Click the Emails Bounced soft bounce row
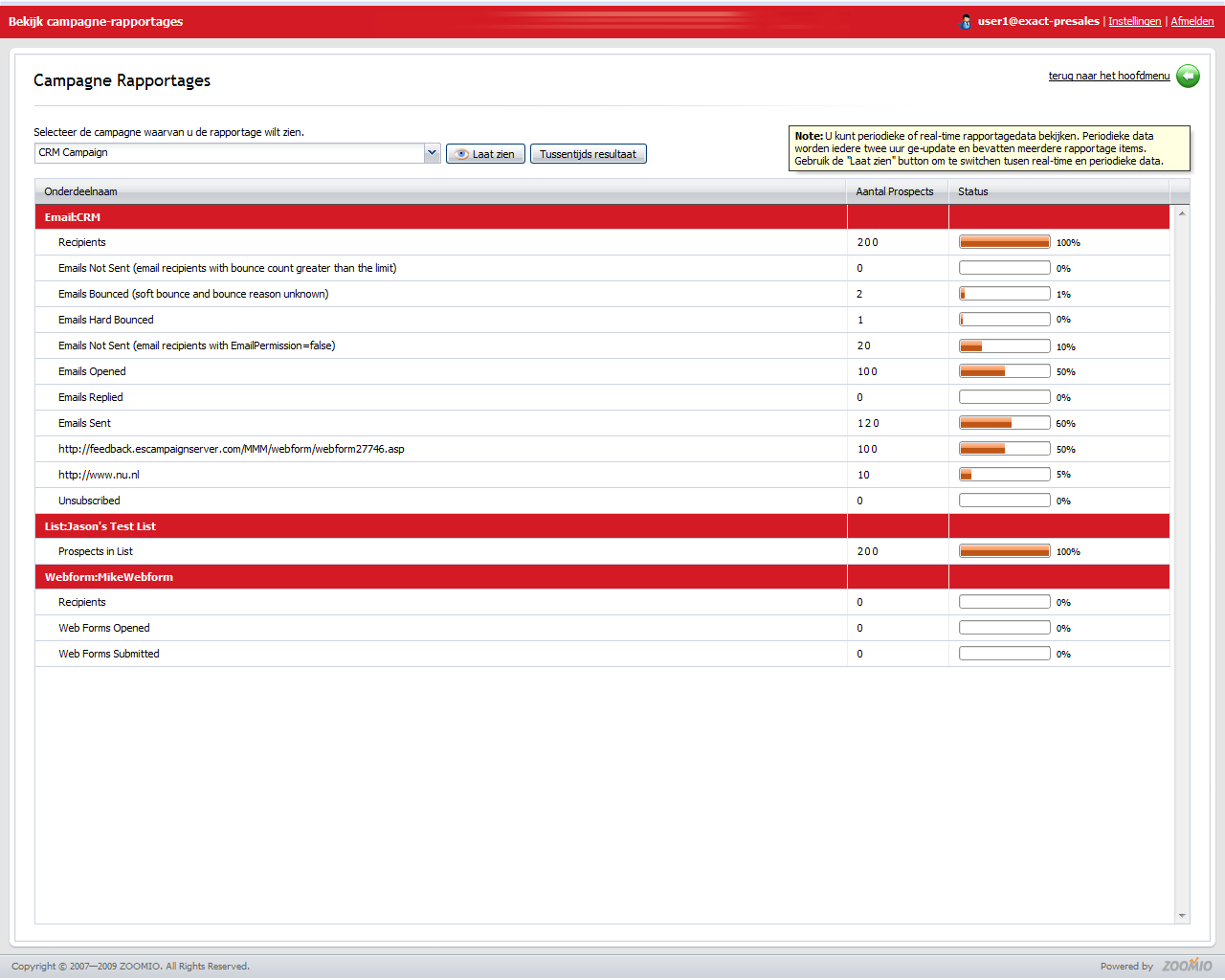This screenshot has height=980, width=1225. 602,294
